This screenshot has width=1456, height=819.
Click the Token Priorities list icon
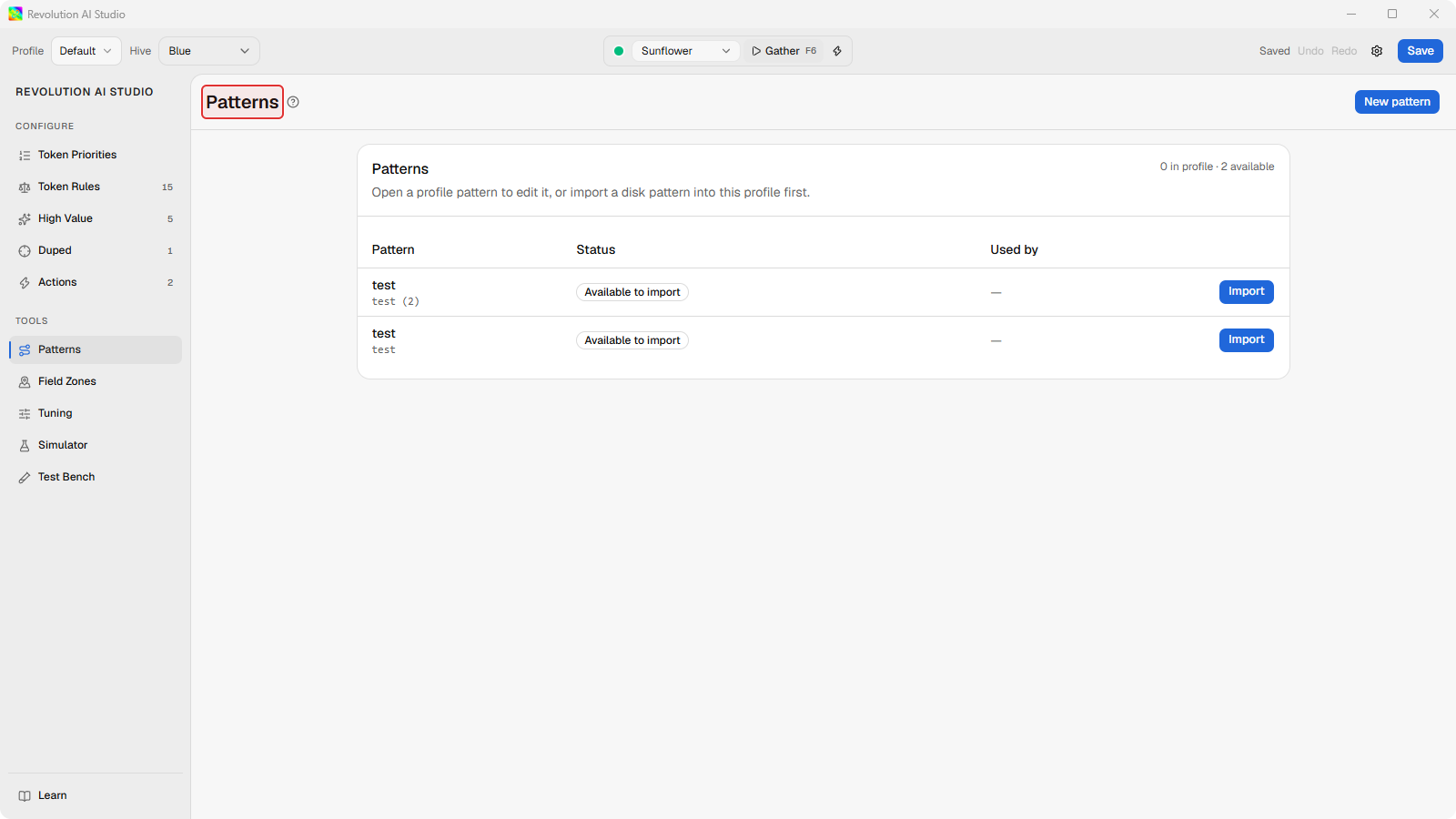pos(25,156)
